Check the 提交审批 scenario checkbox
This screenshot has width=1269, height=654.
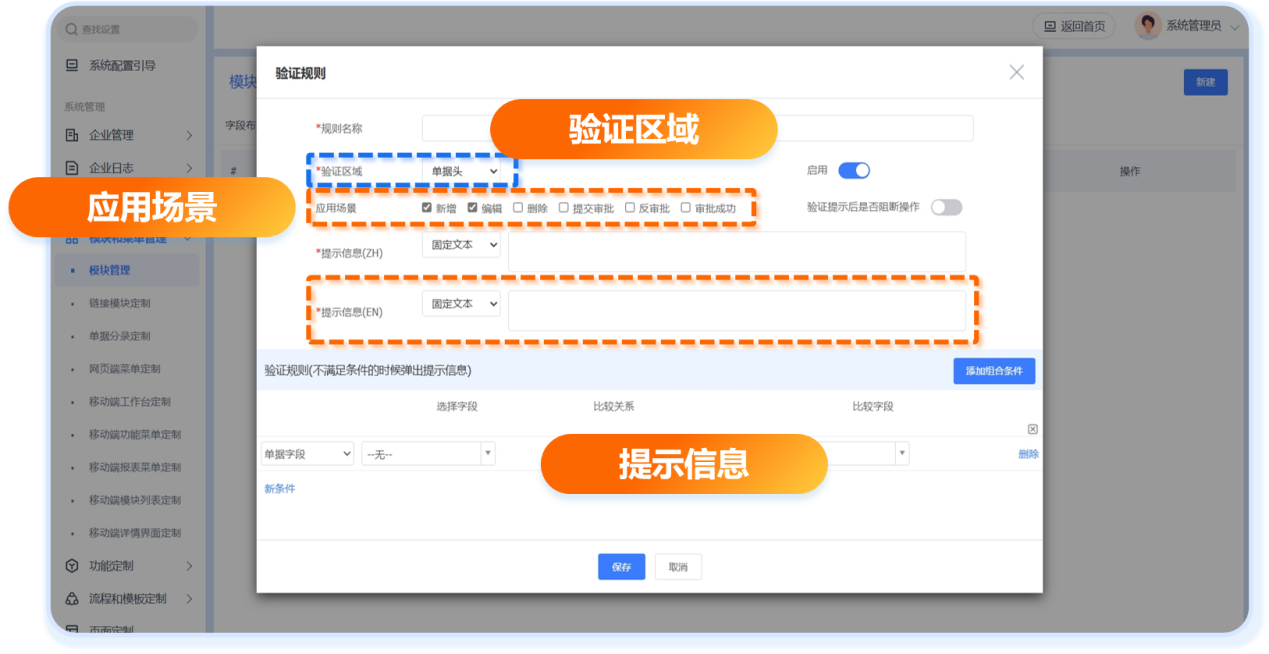coord(564,208)
